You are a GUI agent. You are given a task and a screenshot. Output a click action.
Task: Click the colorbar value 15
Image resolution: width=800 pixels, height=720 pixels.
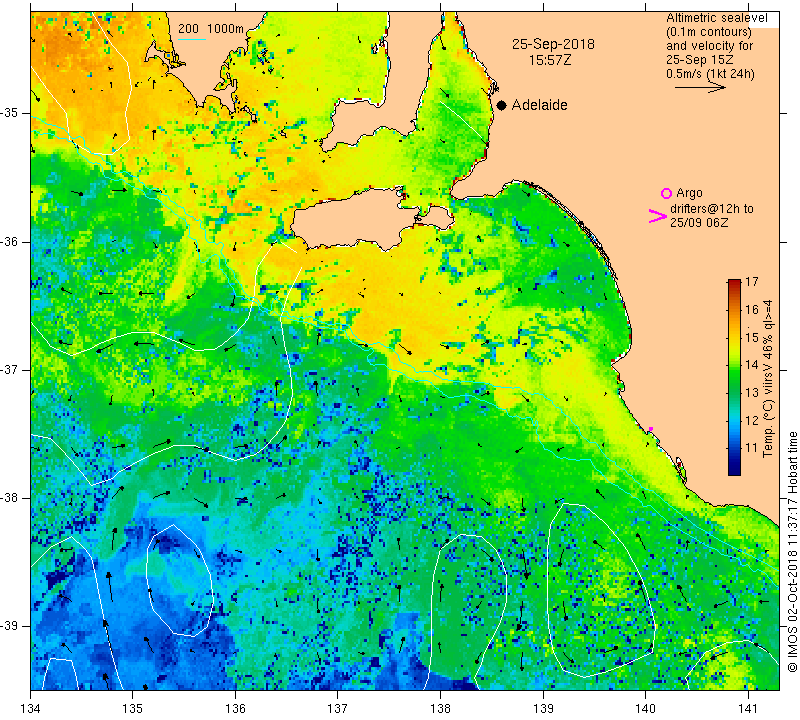point(752,337)
